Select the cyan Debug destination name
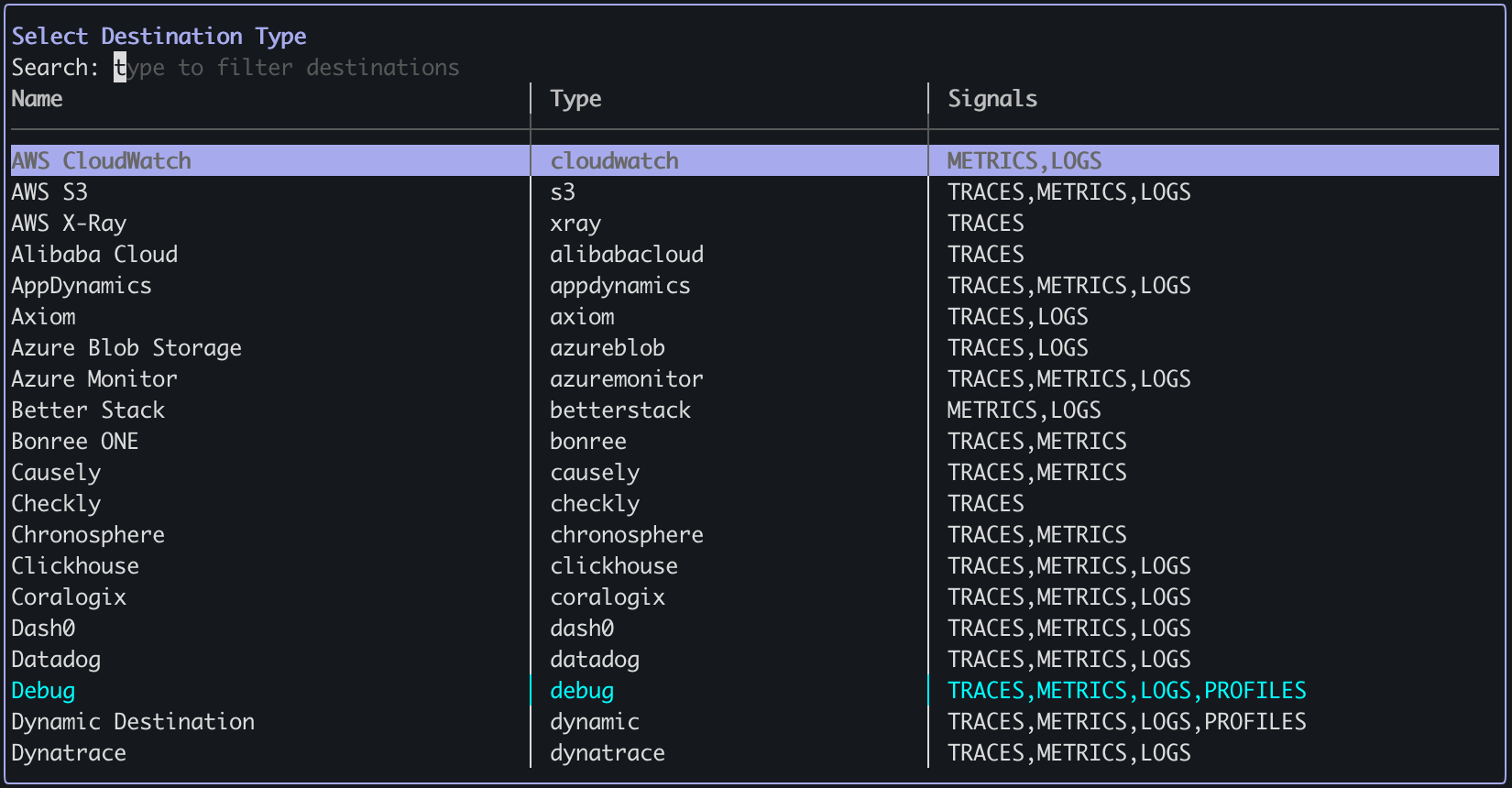The image size is (1512, 788). tap(43, 691)
